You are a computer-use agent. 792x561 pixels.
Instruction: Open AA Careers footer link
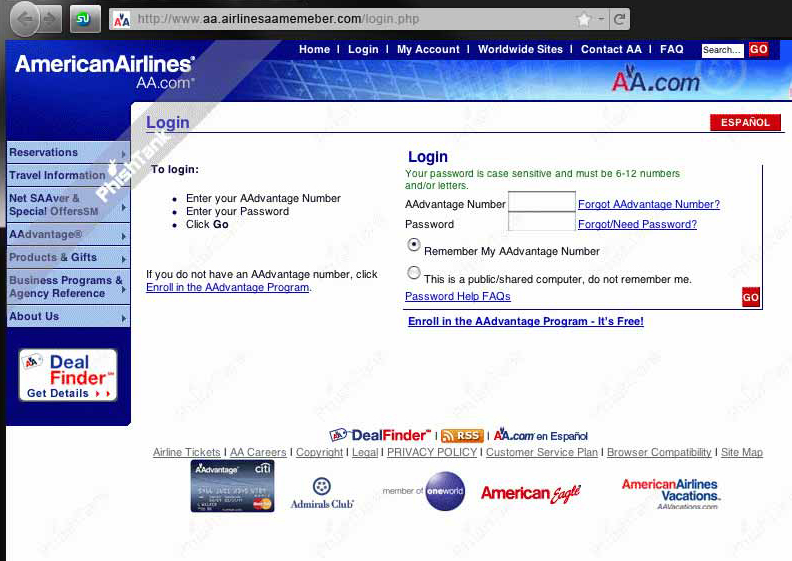tap(258, 452)
